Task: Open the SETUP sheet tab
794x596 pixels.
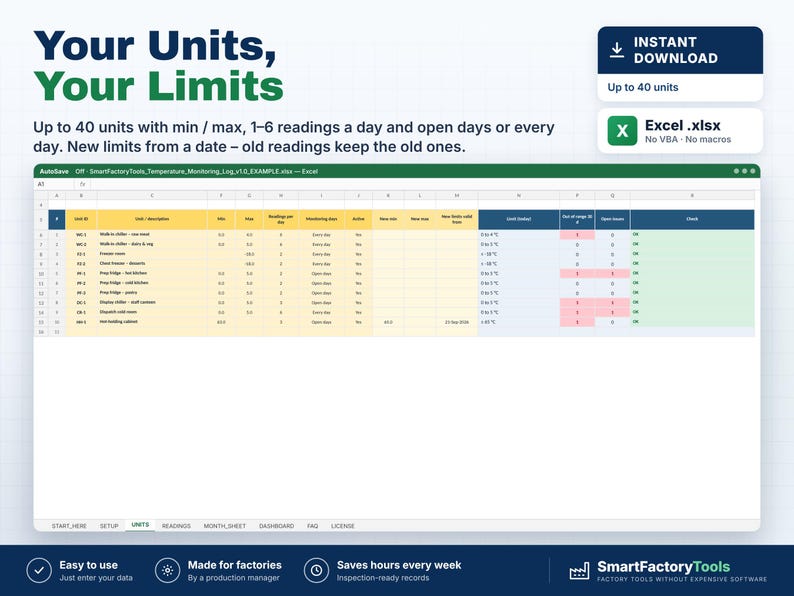Action: (109, 526)
